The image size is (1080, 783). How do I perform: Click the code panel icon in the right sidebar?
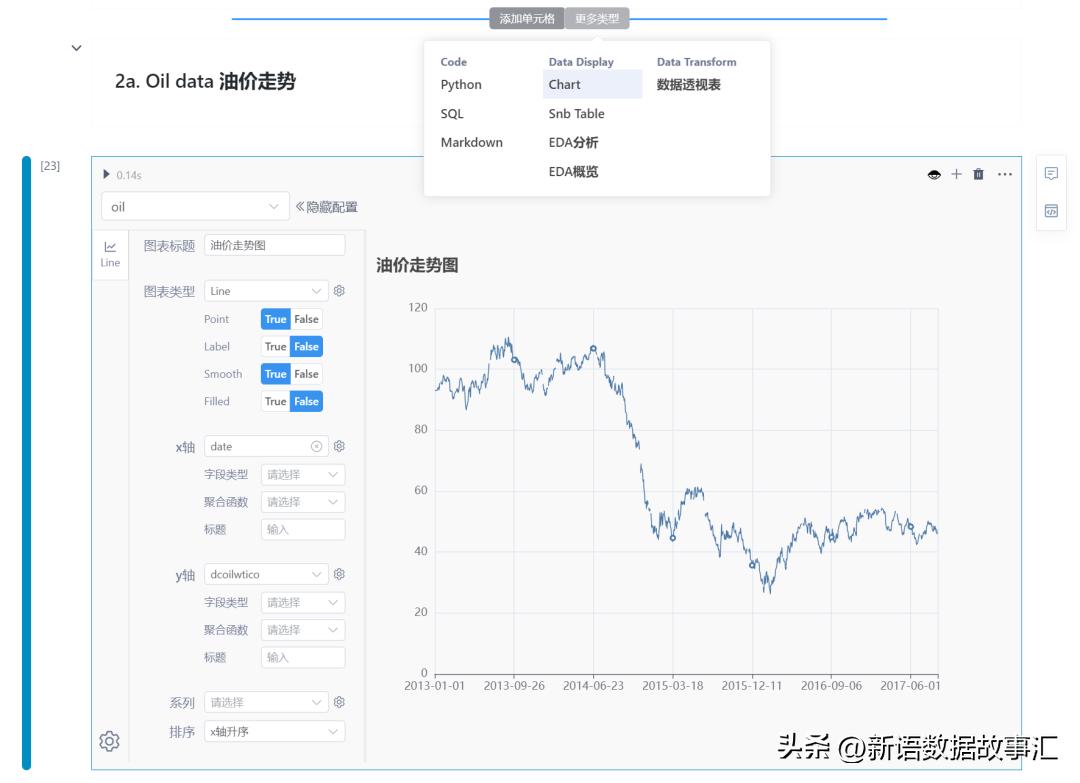pyautogui.click(x=1051, y=213)
